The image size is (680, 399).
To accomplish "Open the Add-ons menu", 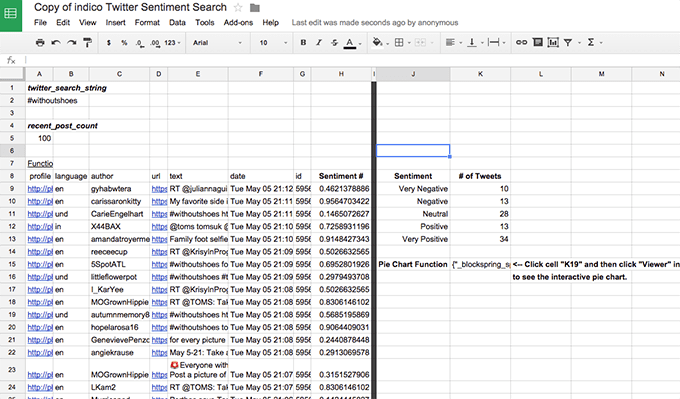I will pyautogui.click(x=238, y=23).
